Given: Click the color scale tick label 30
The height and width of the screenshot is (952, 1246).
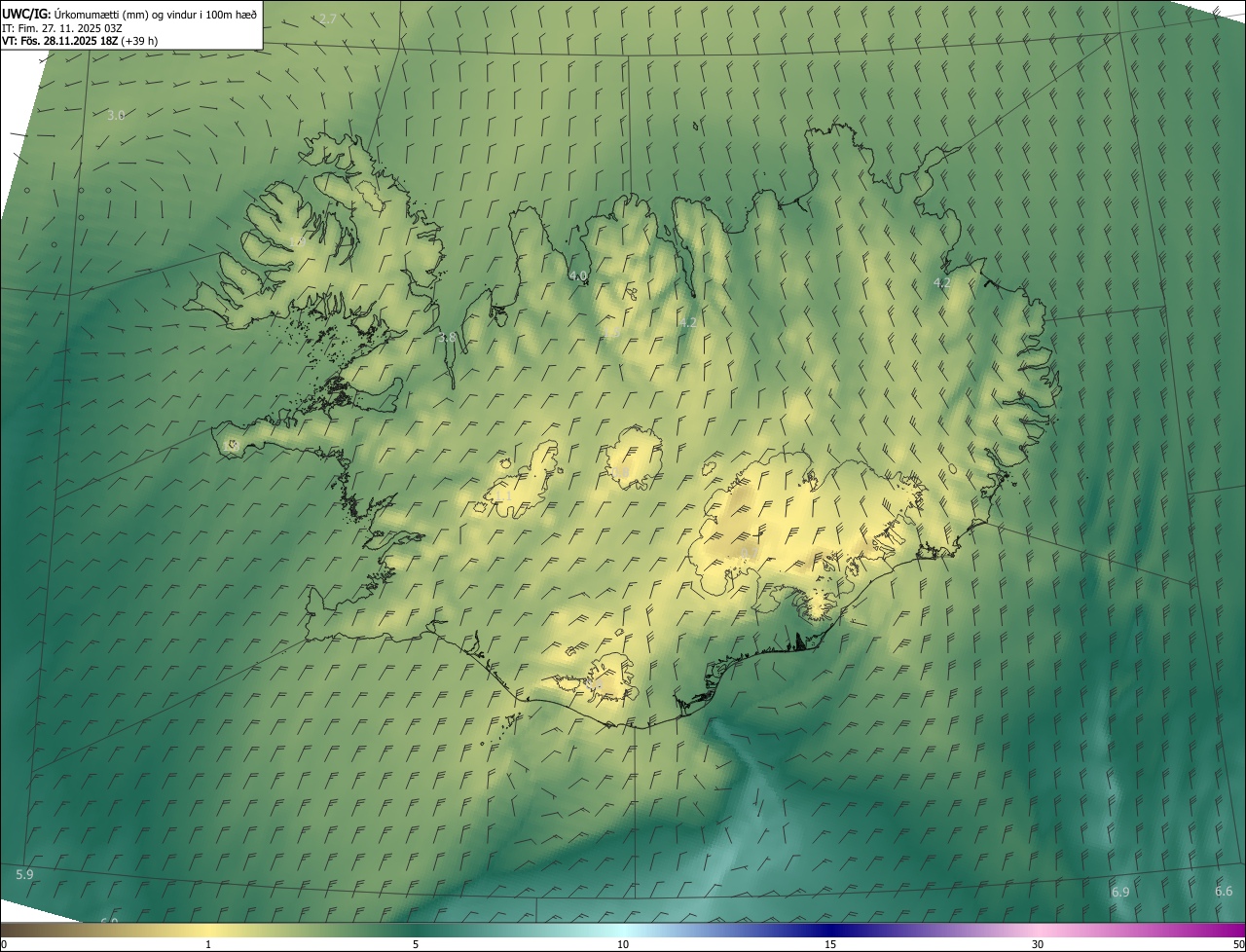Looking at the screenshot, I should coord(1038,944).
